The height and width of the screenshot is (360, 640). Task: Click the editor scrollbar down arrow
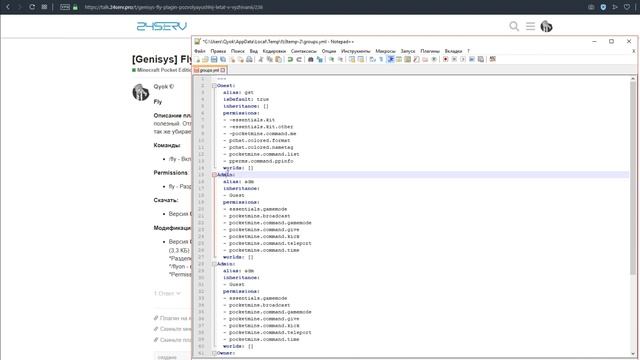pos(633,354)
